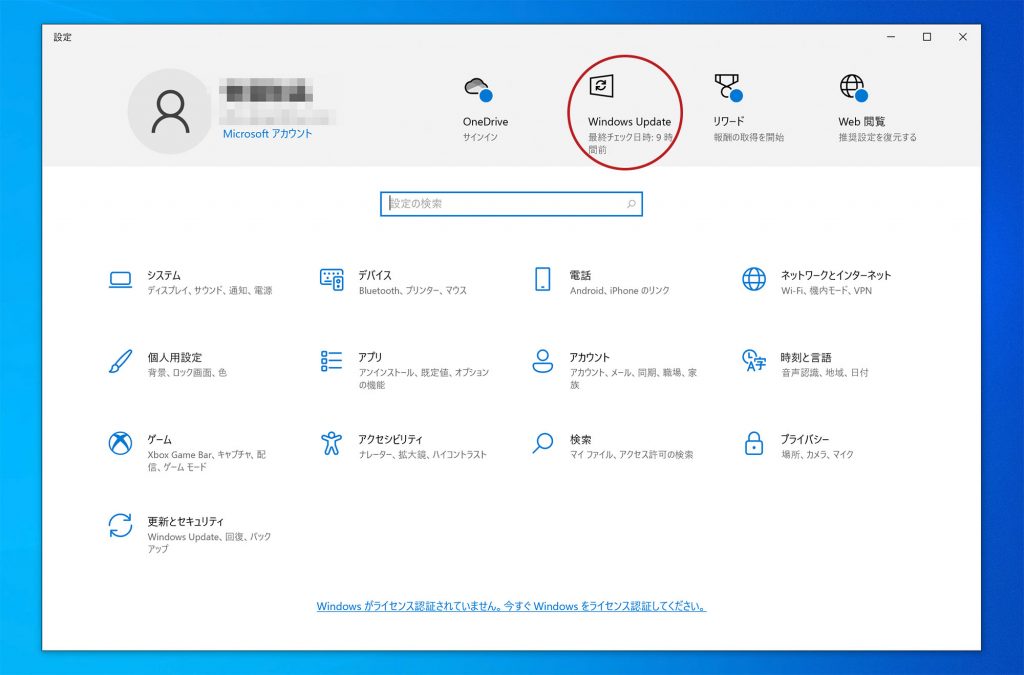
Task: Select the アカウント category label
Action: point(589,357)
